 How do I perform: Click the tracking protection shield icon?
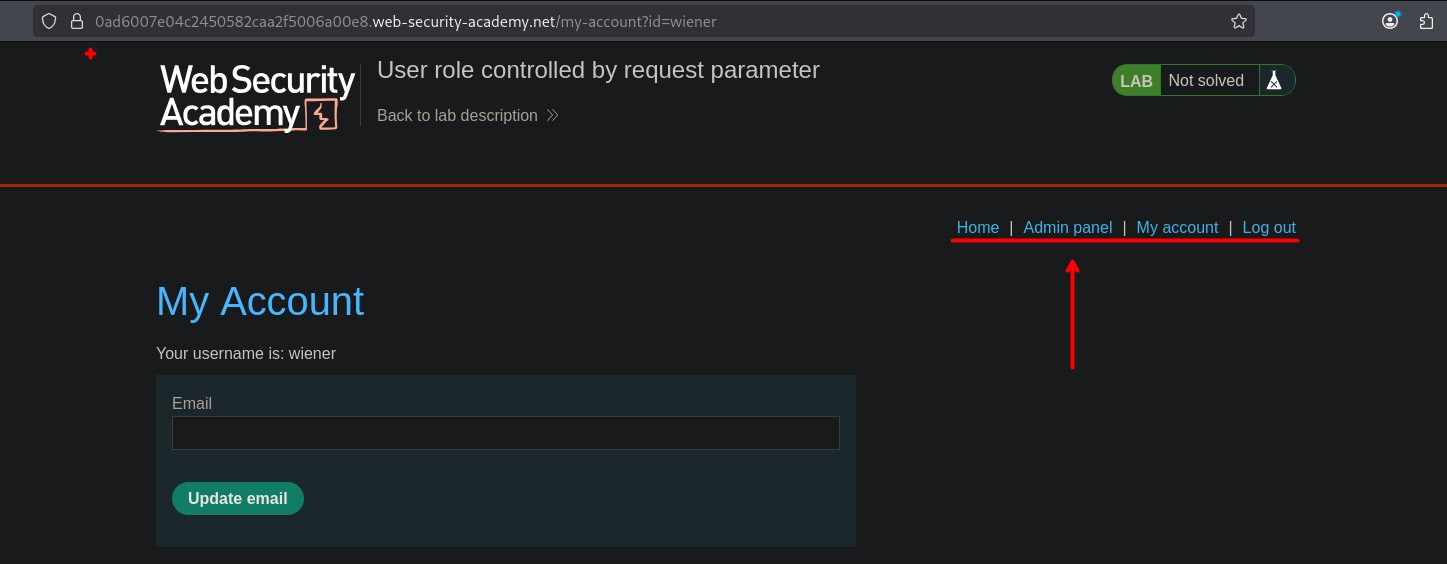pyautogui.click(x=49, y=21)
